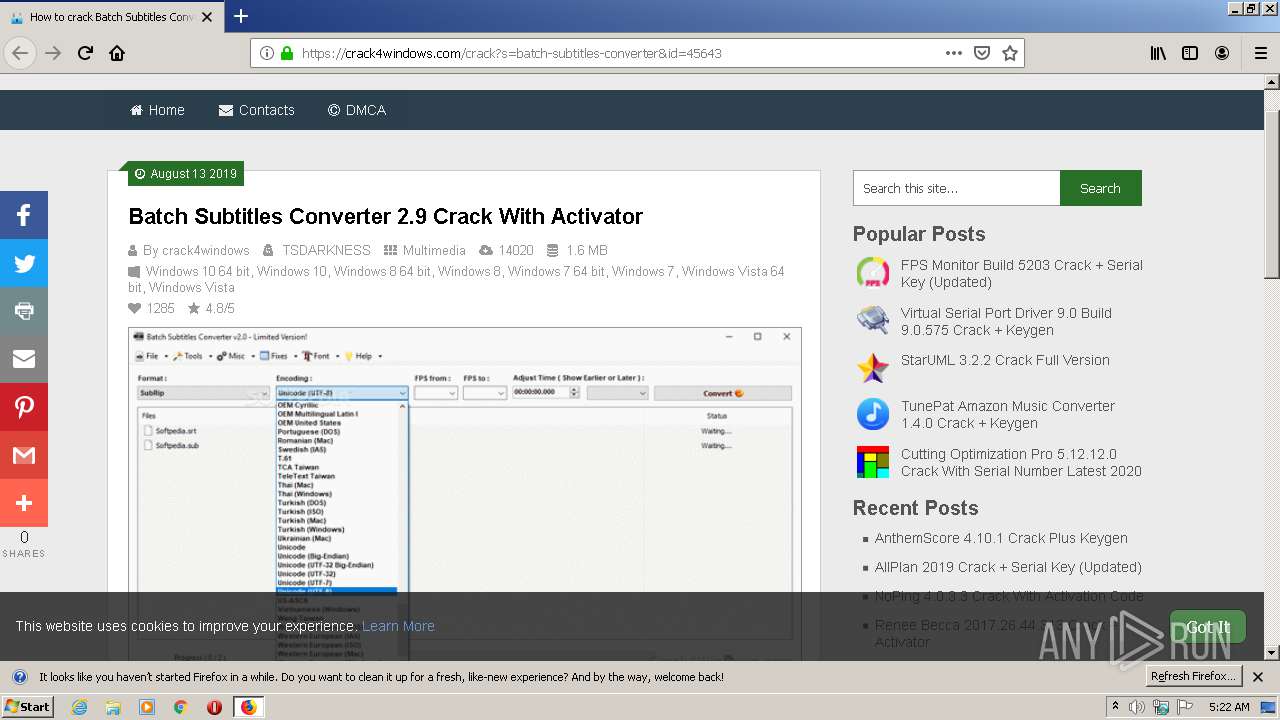The width and height of the screenshot is (1280, 720).
Task: Print page via sidebar printer button
Action: [24, 311]
